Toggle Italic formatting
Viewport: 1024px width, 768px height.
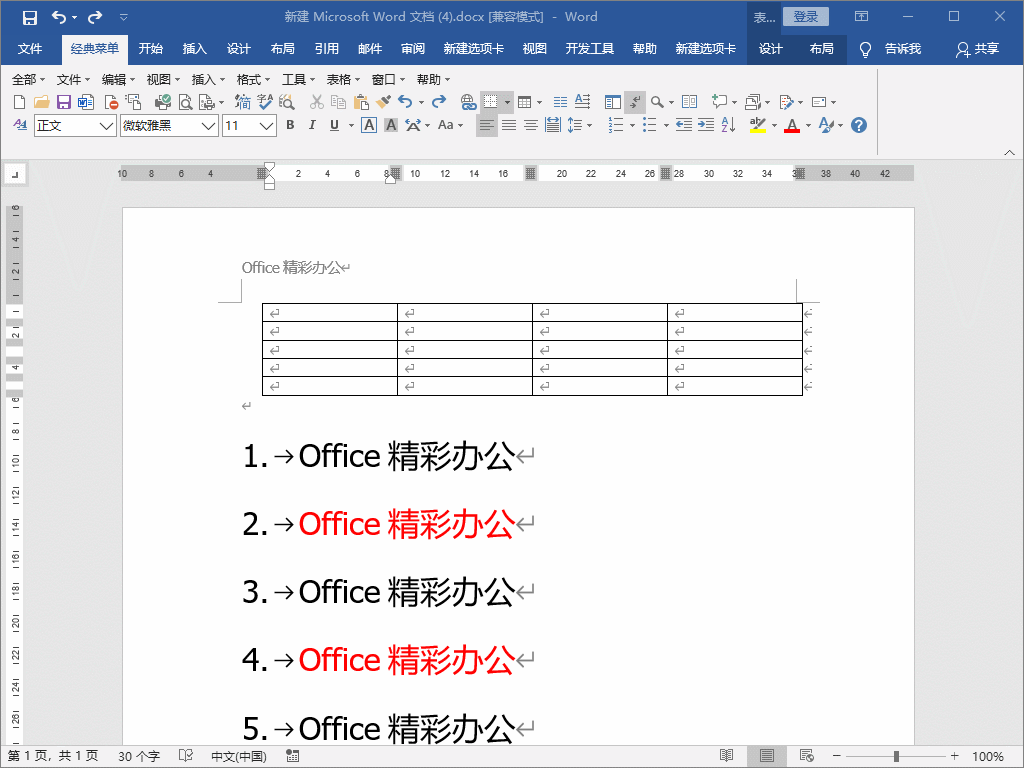point(312,125)
